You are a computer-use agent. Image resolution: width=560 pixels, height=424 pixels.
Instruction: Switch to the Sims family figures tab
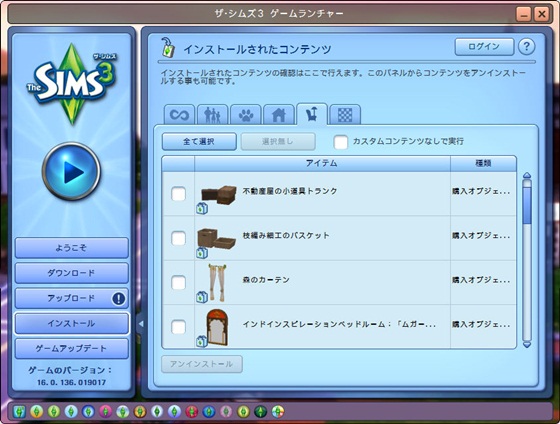pos(212,115)
